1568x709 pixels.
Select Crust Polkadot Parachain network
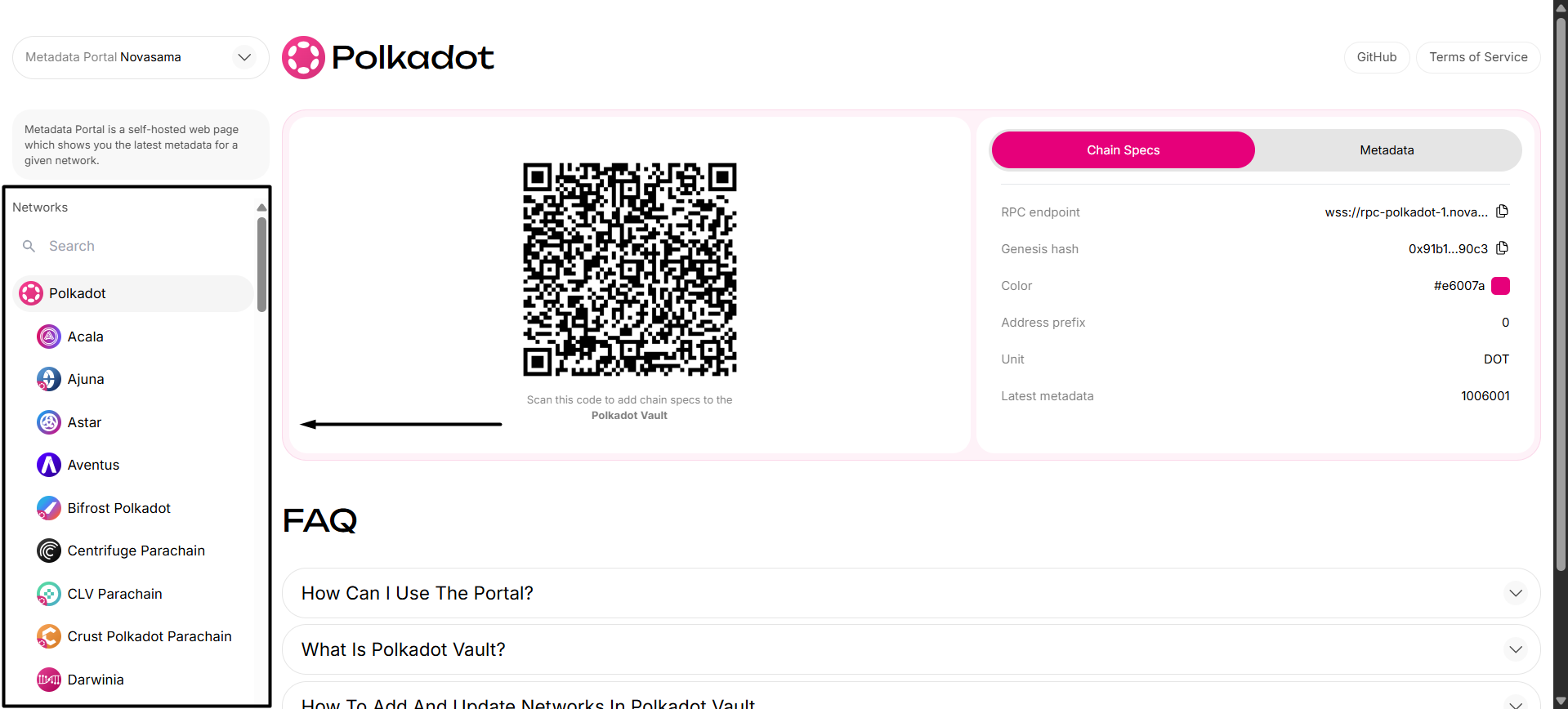point(149,636)
